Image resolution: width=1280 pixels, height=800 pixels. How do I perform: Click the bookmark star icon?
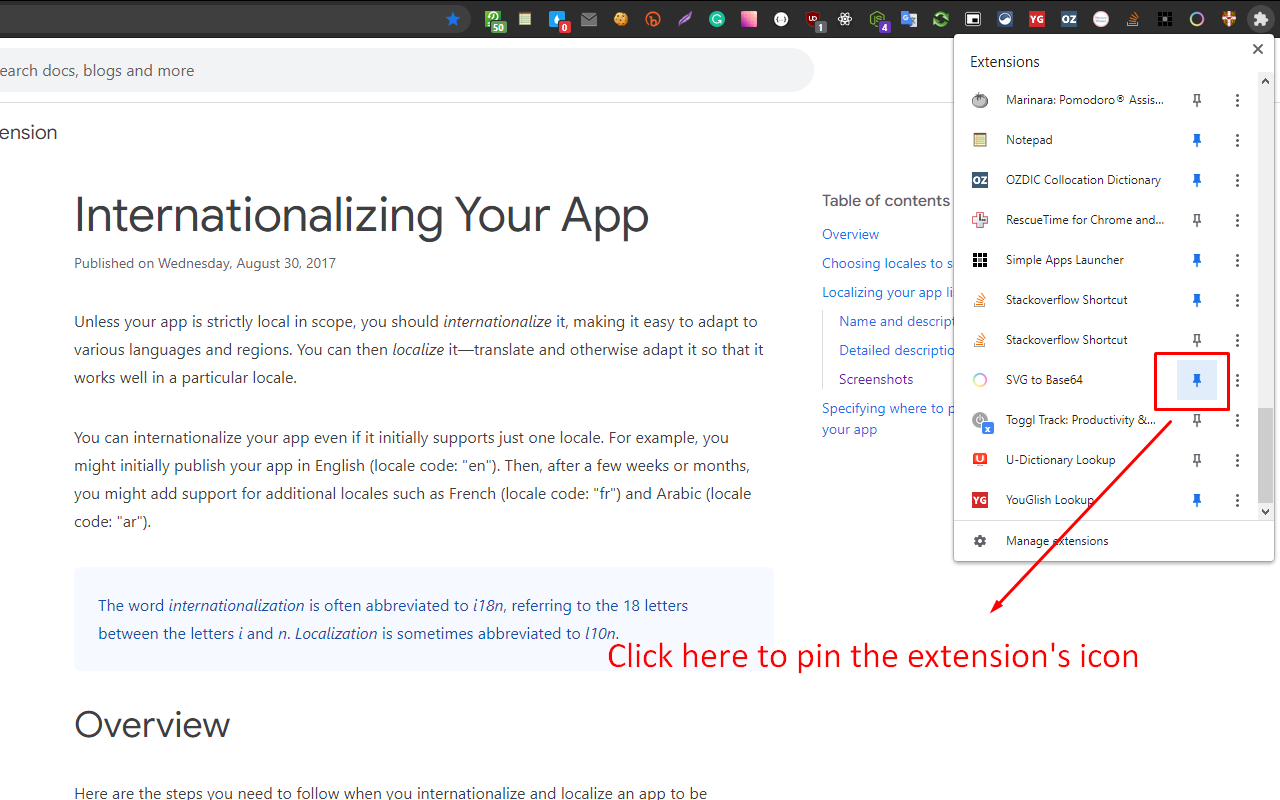[453, 19]
